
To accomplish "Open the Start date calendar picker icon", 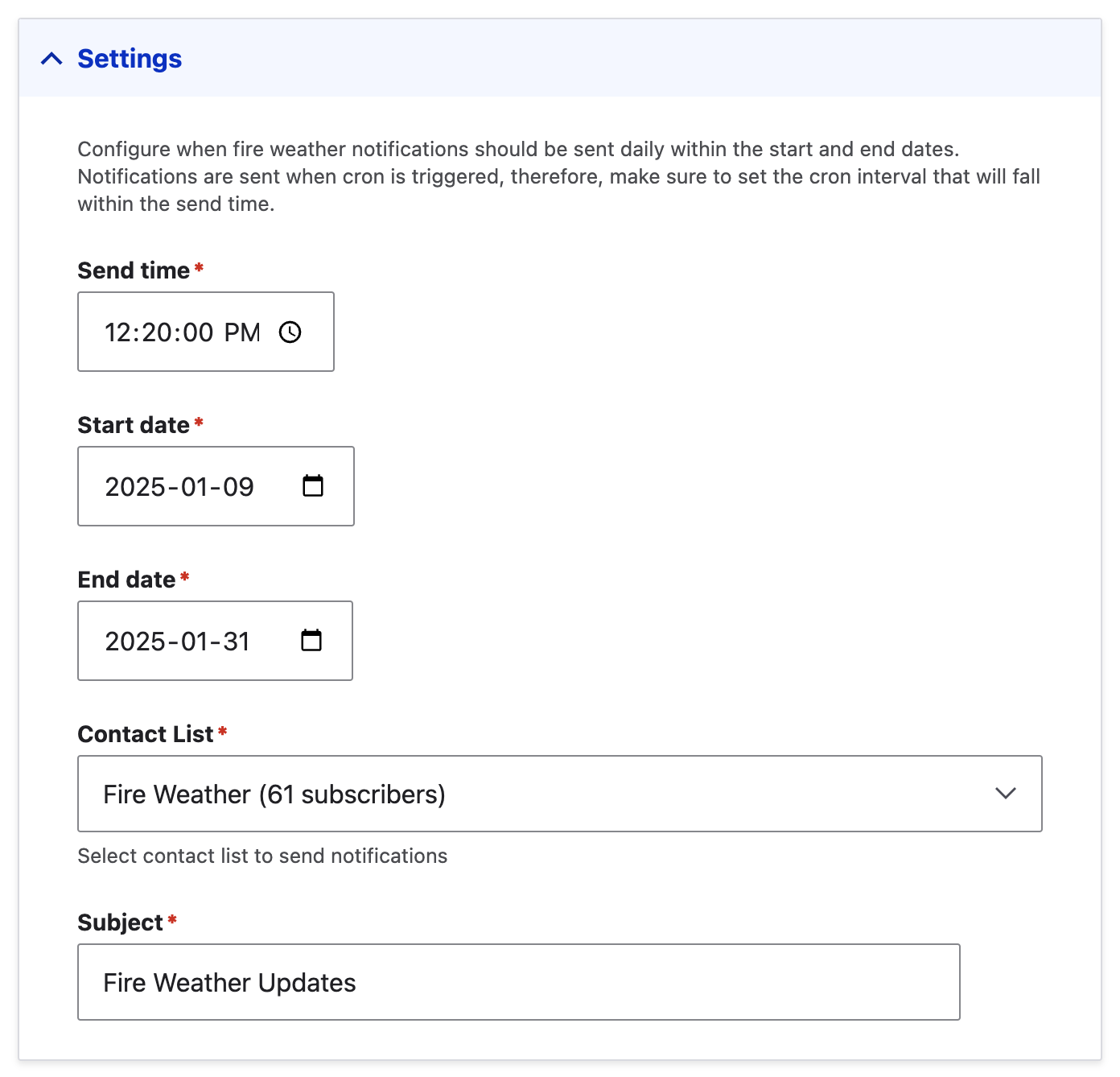I will (x=313, y=486).
